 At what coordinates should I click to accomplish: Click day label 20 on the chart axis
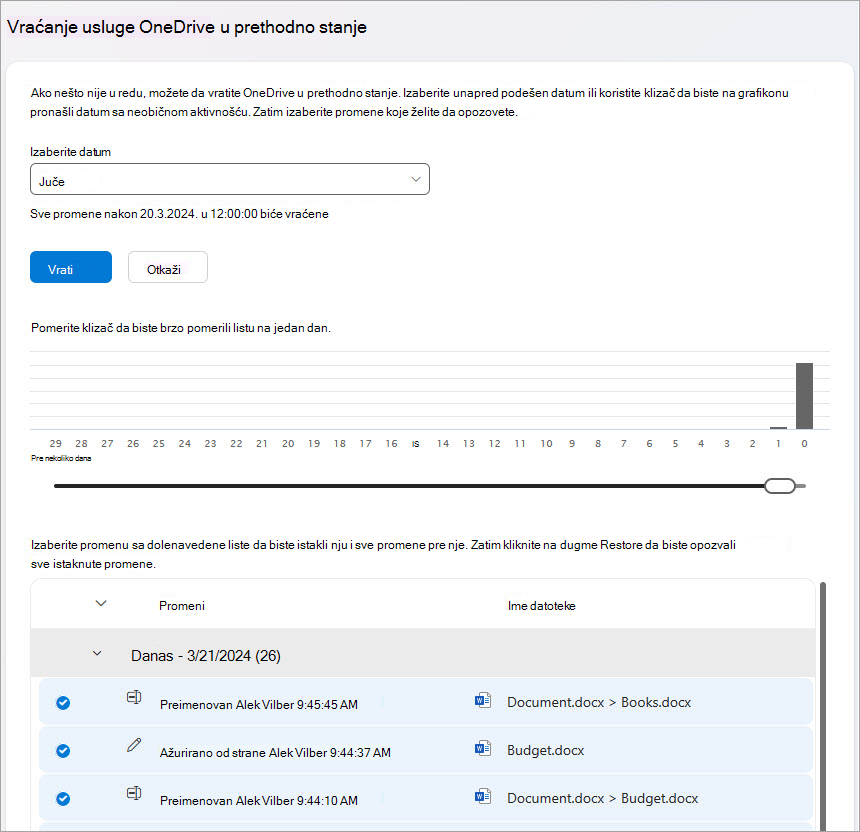click(x=288, y=443)
